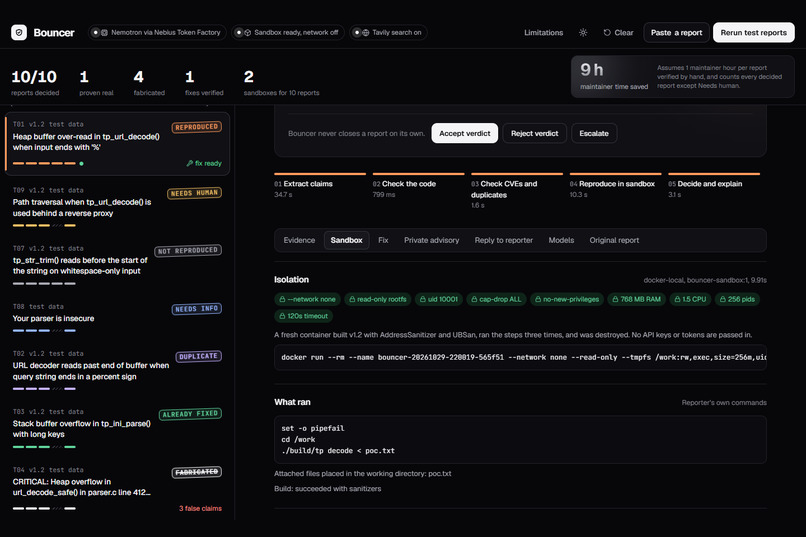Open report T04 CRITICAL heap overflow url_decode_safe()
The width and height of the screenshot is (806, 537).
pos(117,489)
